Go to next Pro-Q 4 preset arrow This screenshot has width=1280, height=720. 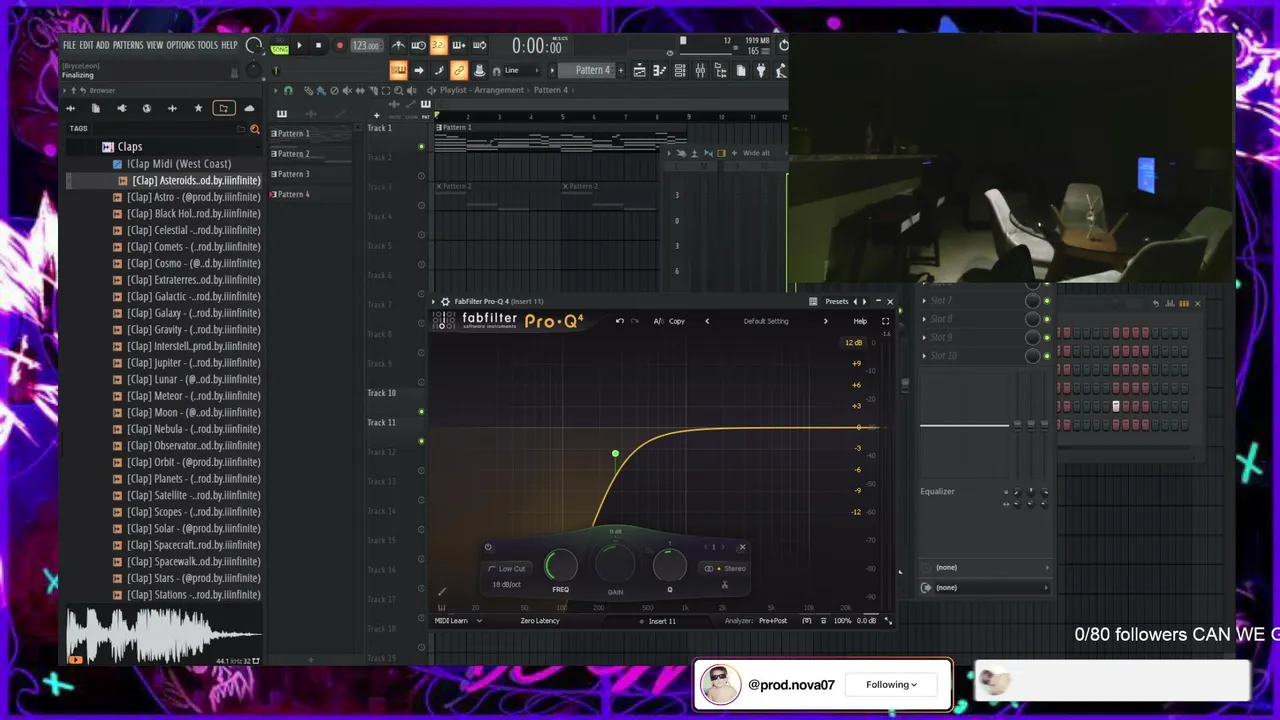point(825,321)
